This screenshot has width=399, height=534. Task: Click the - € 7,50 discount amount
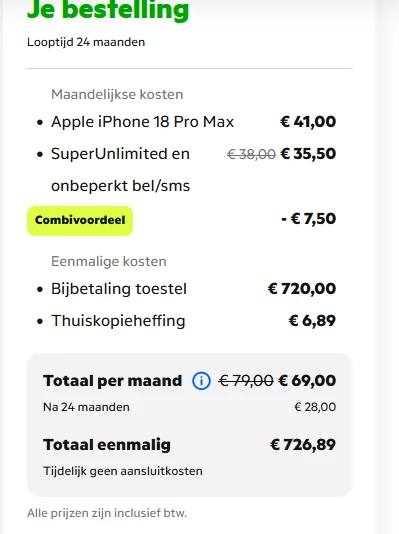click(x=309, y=219)
